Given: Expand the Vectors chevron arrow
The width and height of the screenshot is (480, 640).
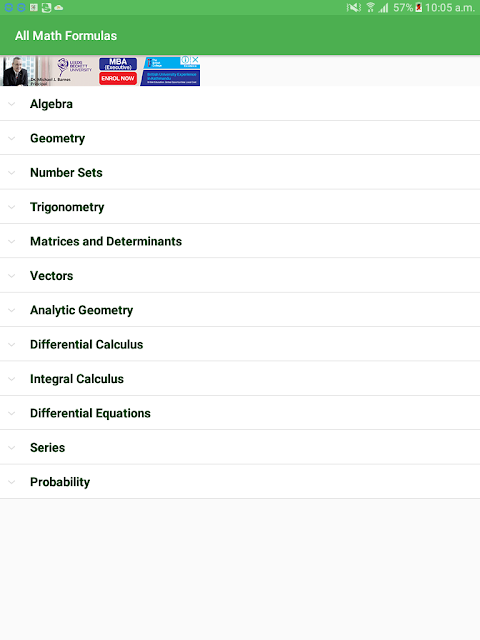Looking at the screenshot, I should pos(12,276).
